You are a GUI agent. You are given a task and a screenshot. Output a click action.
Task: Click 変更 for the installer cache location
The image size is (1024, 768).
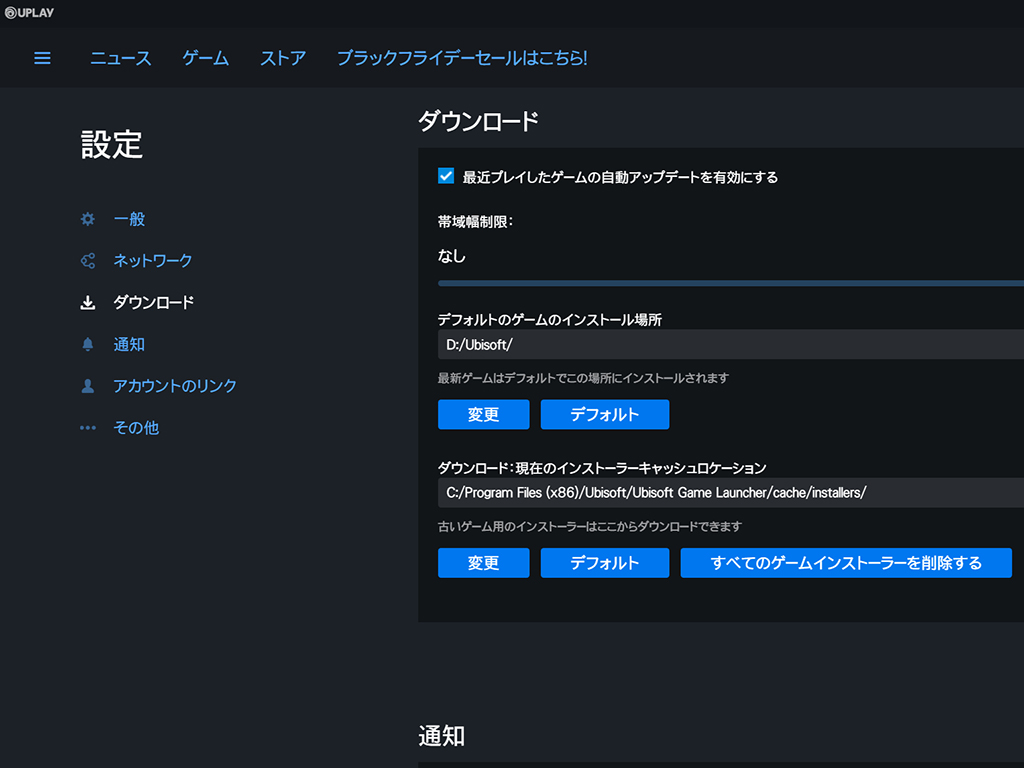[x=483, y=563]
